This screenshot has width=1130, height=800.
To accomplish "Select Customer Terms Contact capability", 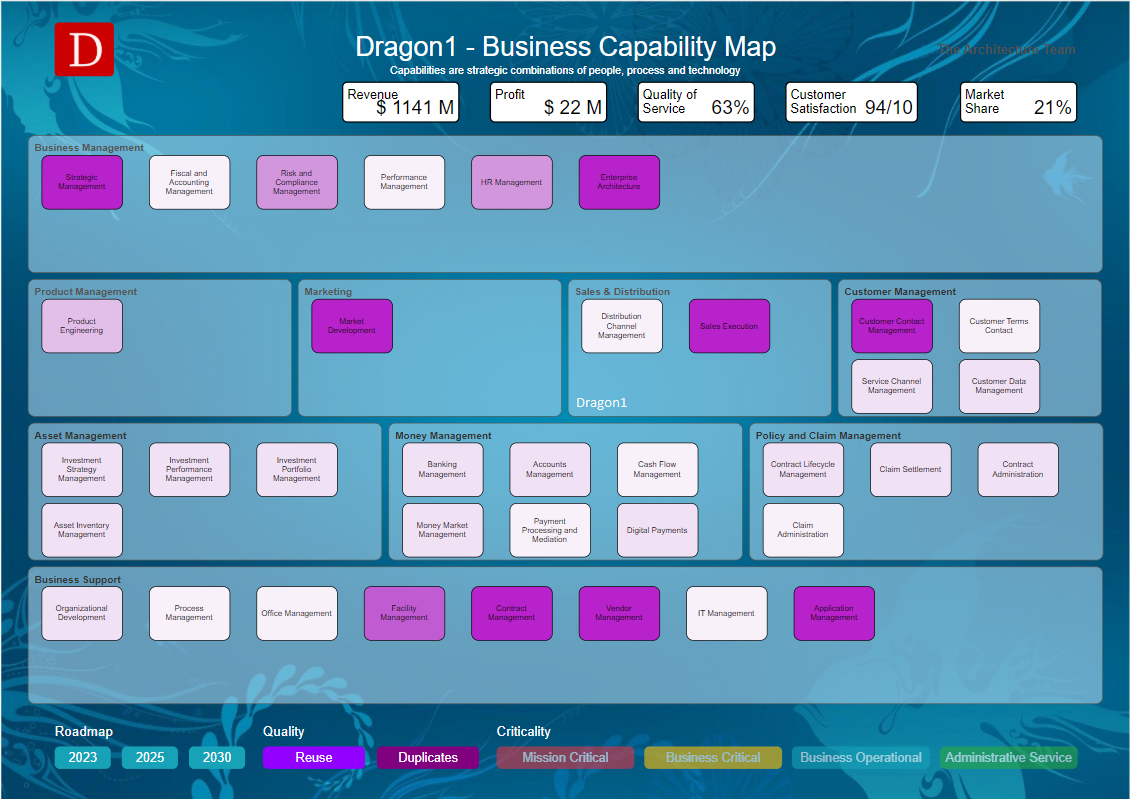I will [x=1000, y=326].
